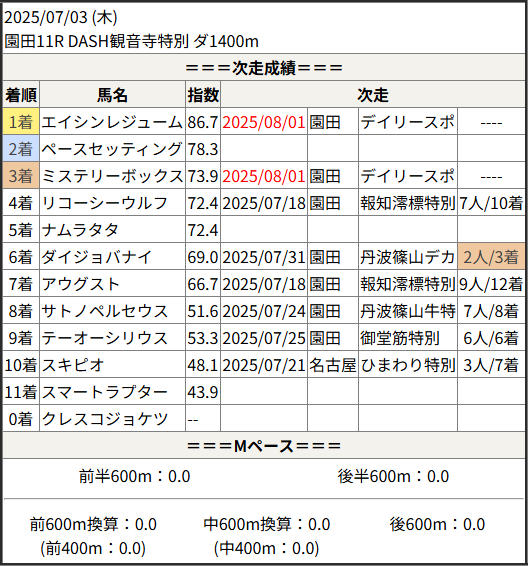Image resolution: width=528 pixels, height=566 pixels.
Task: Click the red 2025/08/01 date for ミステリーボックス
Action: tap(264, 176)
